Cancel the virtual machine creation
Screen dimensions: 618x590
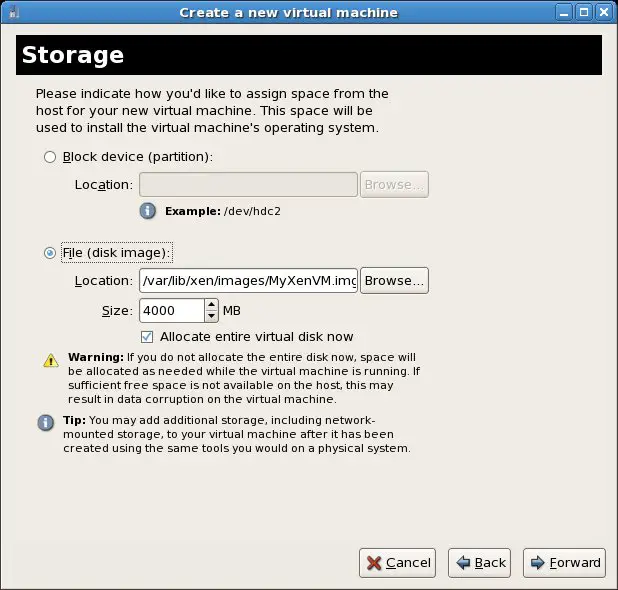click(397, 563)
